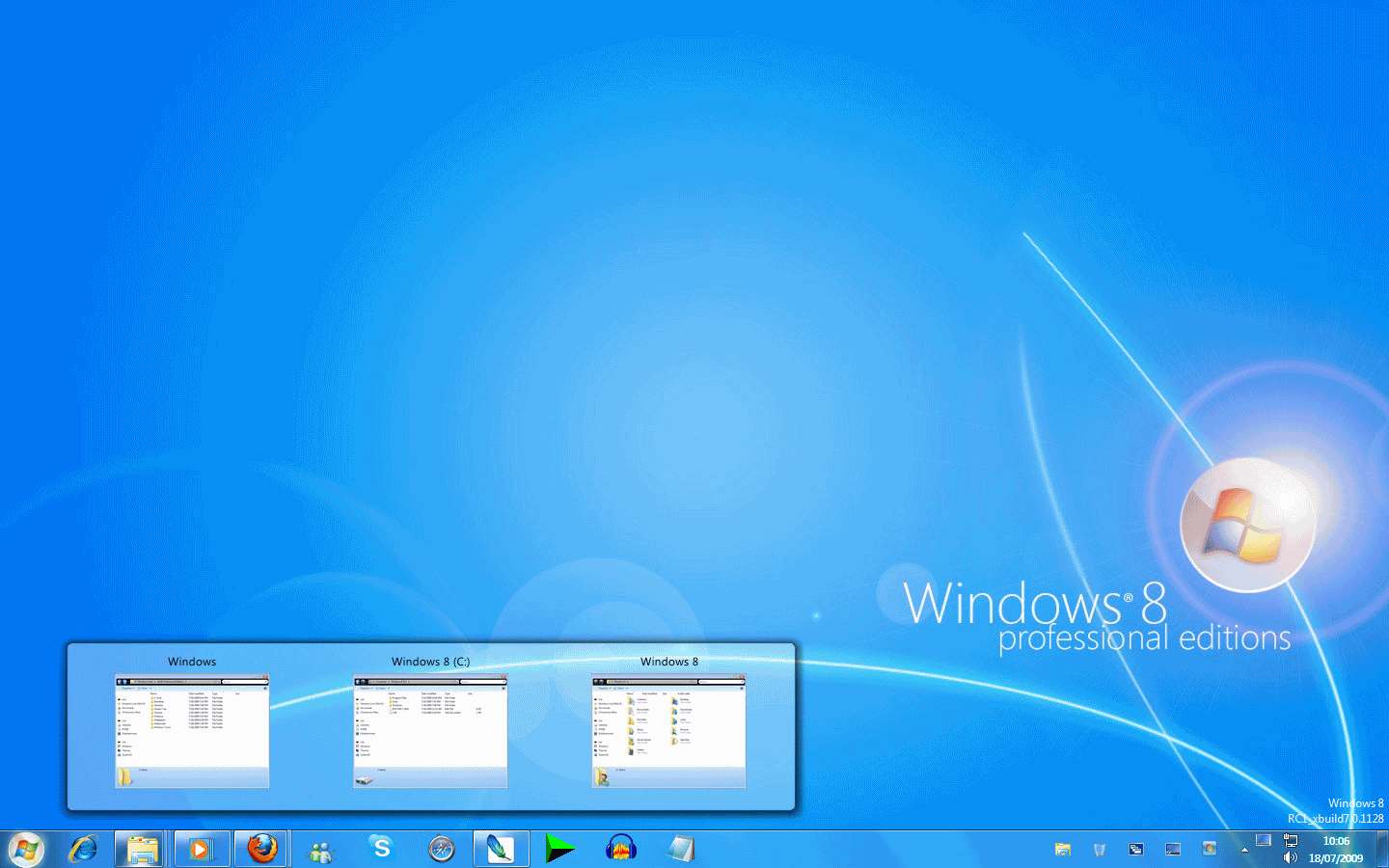The image size is (1389, 868).
Task: Open Windows Media Player from the taskbar
Action: point(202,849)
